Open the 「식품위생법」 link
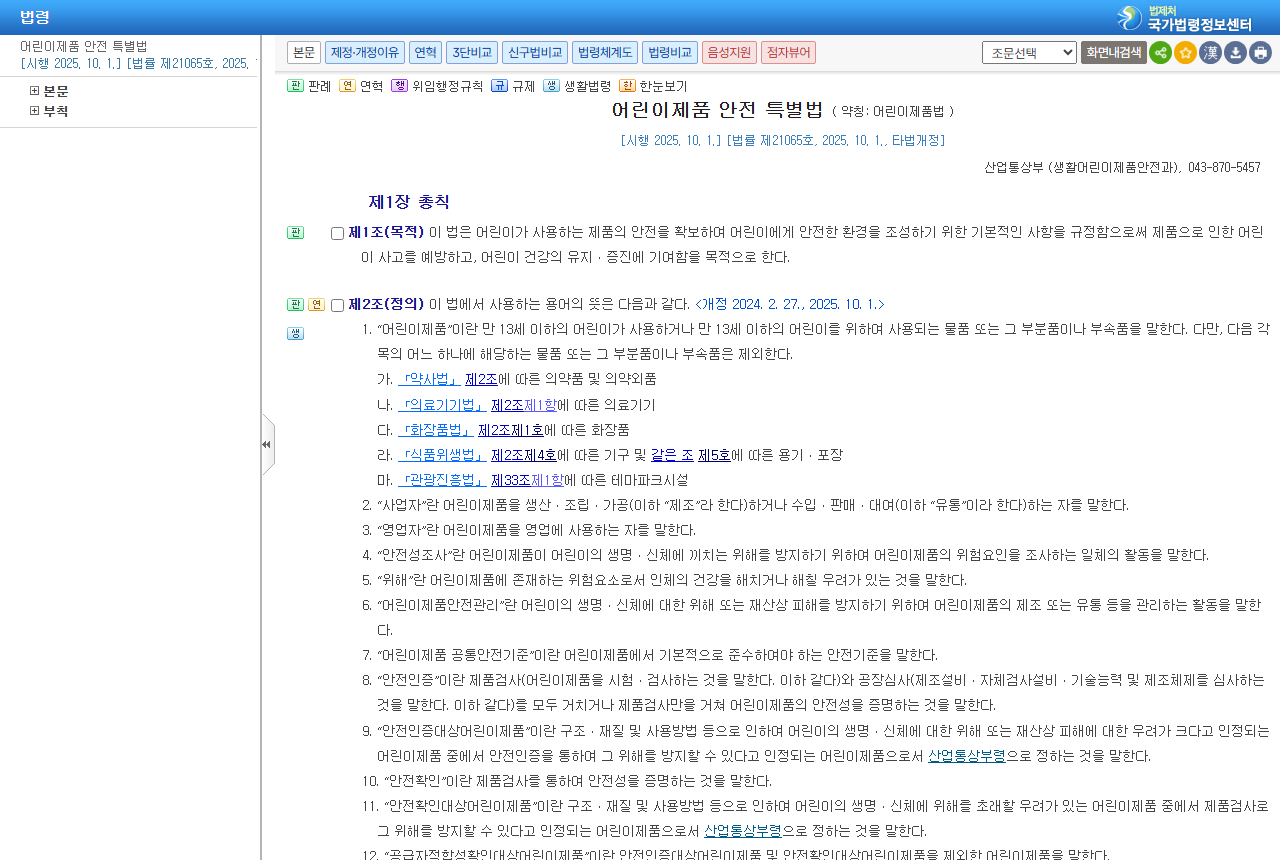 [442, 455]
